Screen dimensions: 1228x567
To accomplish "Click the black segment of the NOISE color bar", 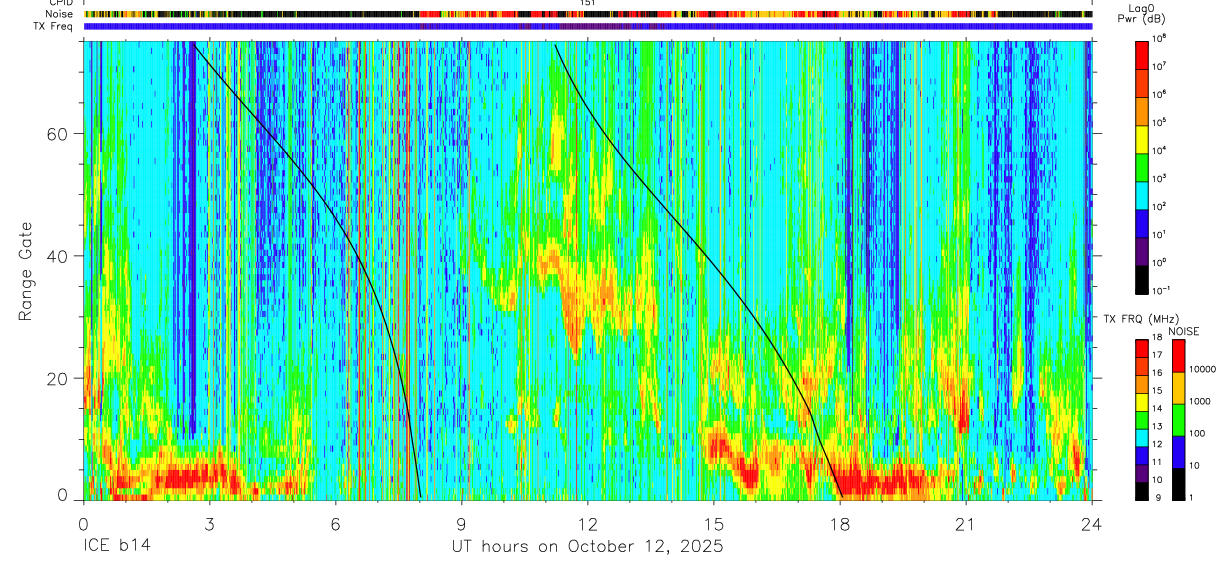I will tap(1179, 484).
